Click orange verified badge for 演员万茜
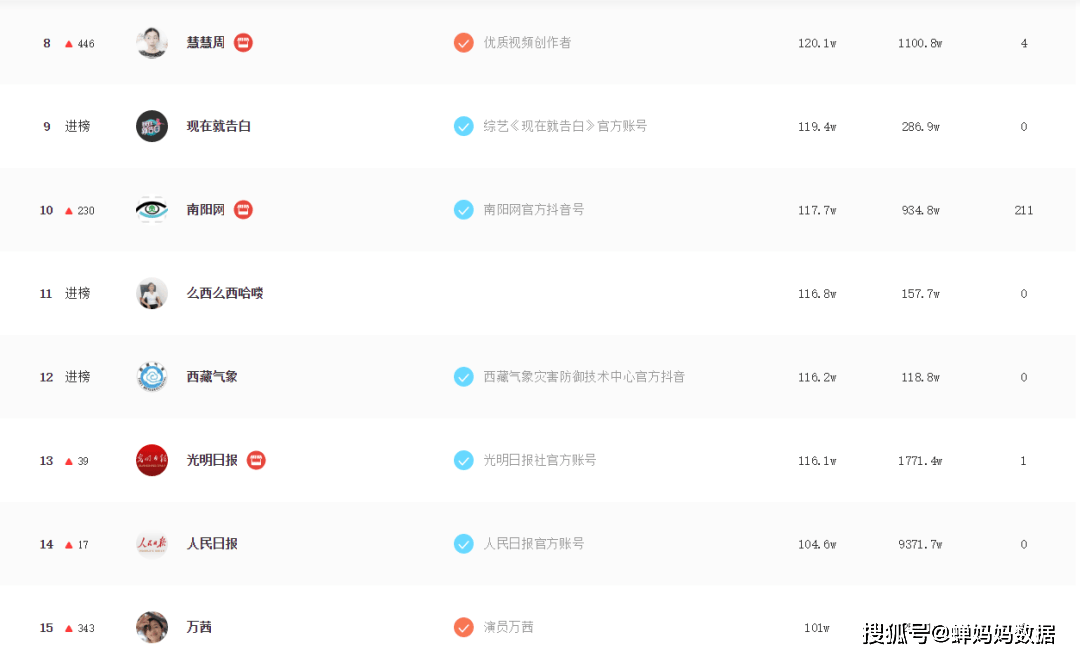The image size is (1080, 657). pyautogui.click(x=463, y=627)
